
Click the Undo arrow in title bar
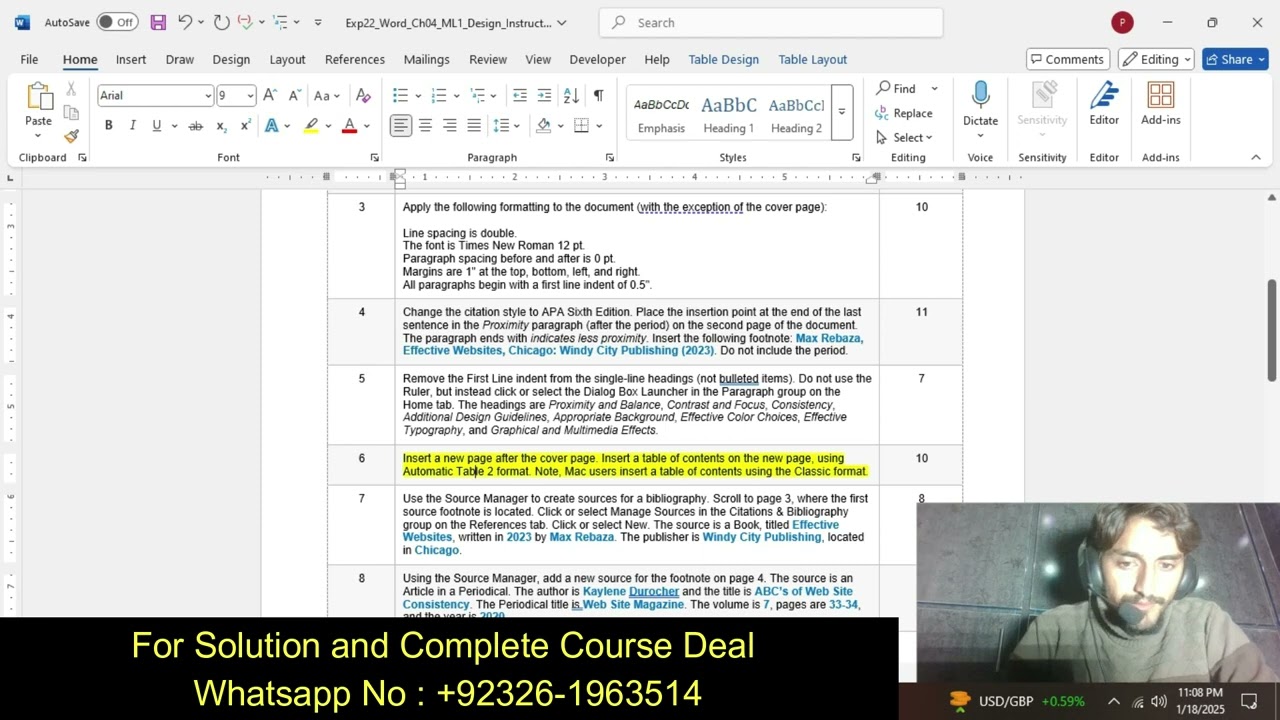tap(185, 22)
